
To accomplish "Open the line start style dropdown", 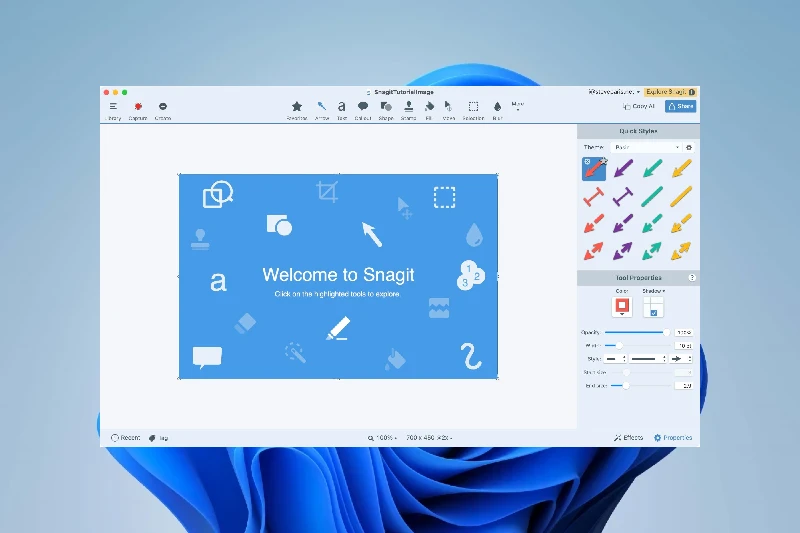I will point(615,359).
